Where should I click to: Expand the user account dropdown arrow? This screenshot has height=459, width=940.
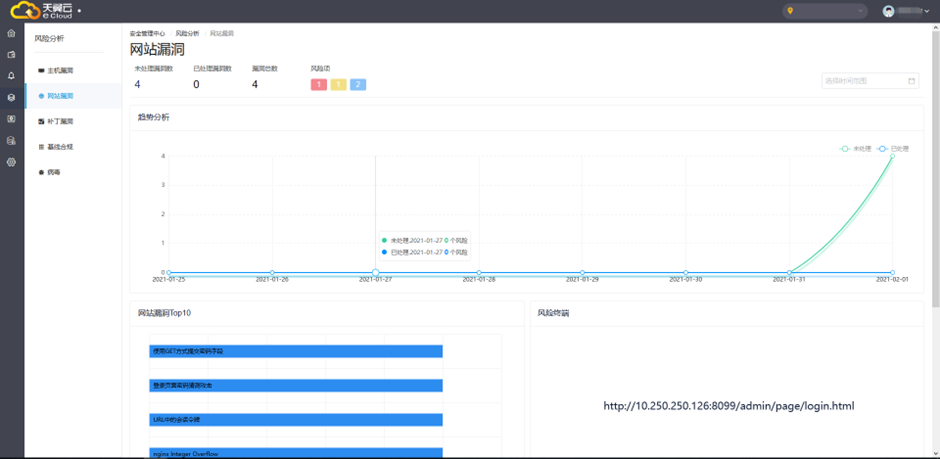point(929,11)
